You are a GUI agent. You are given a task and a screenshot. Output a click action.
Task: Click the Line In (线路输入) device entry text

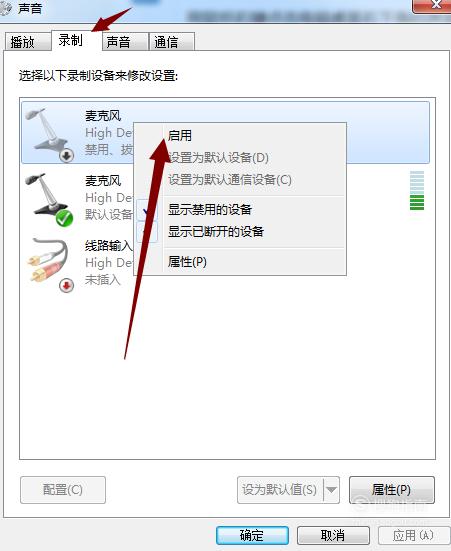(x=108, y=246)
